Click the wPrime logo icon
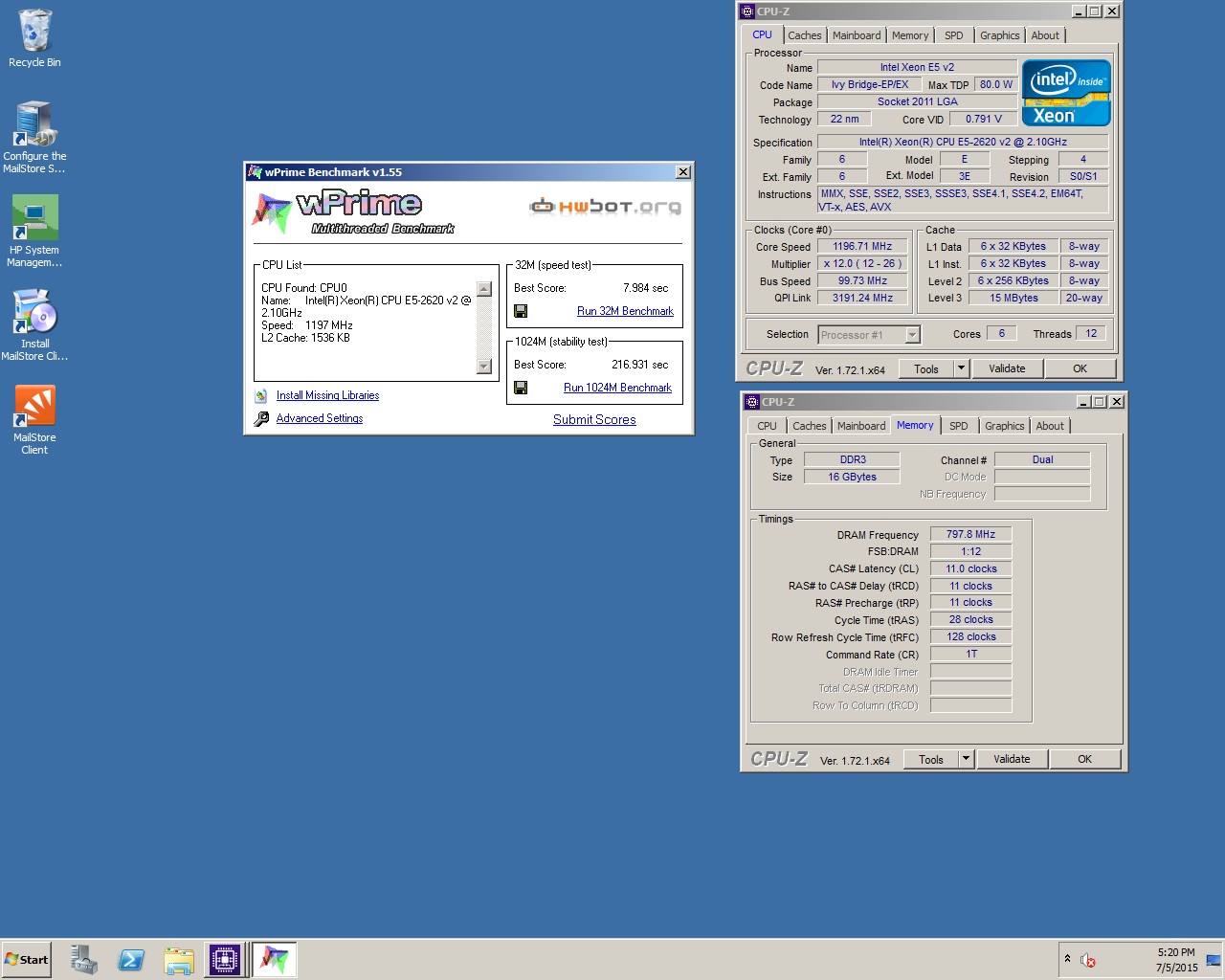The width and height of the screenshot is (1225, 980). 271,212
